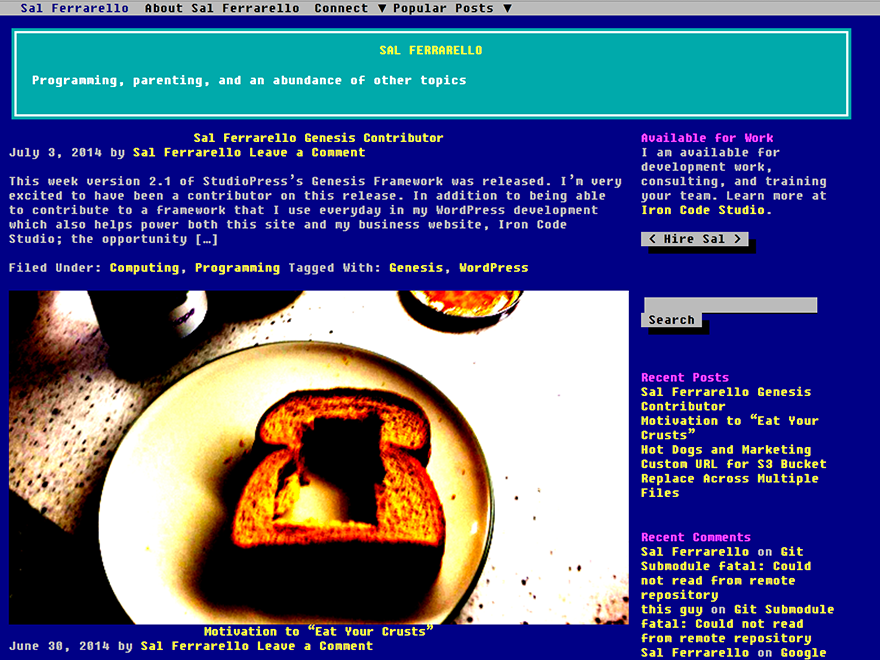
Task: Click the site tagline about programming and parenting
Action: [x=249, y=80]
